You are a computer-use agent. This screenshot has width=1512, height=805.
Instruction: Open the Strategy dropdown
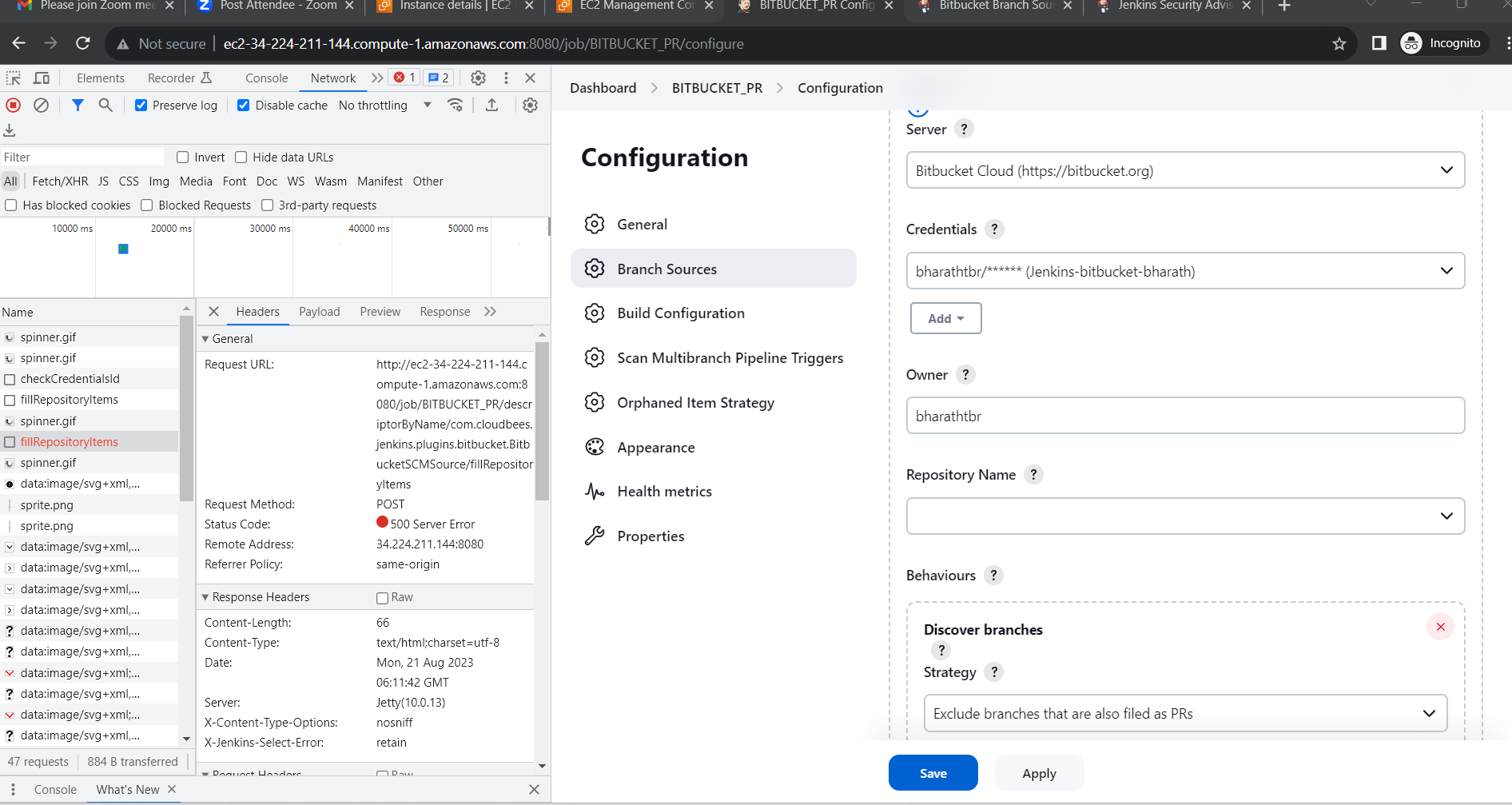[x=1185, y=713]
